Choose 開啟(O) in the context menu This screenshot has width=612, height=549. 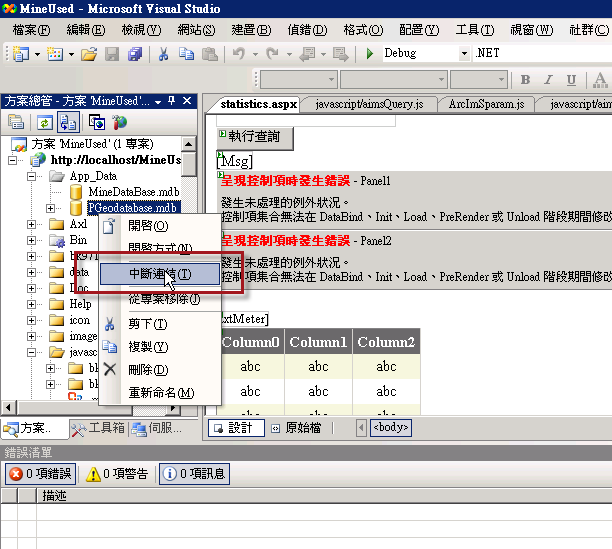point(160,226)
